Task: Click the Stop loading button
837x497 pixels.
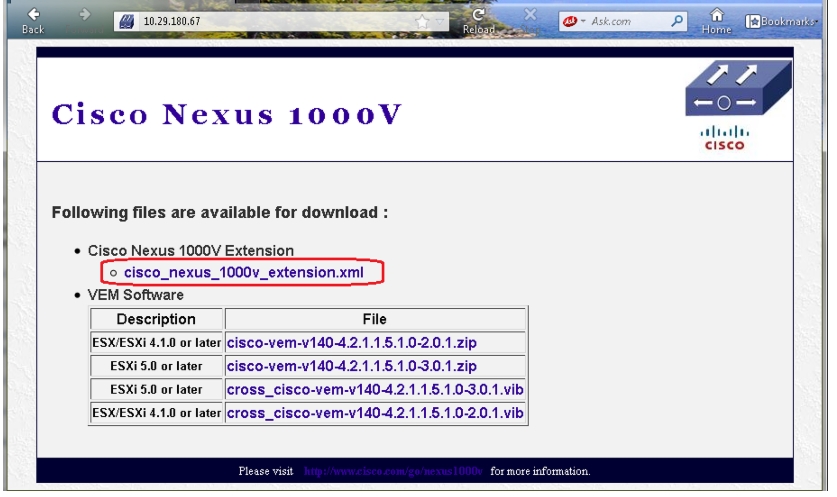Action: (x=530, y=20)
